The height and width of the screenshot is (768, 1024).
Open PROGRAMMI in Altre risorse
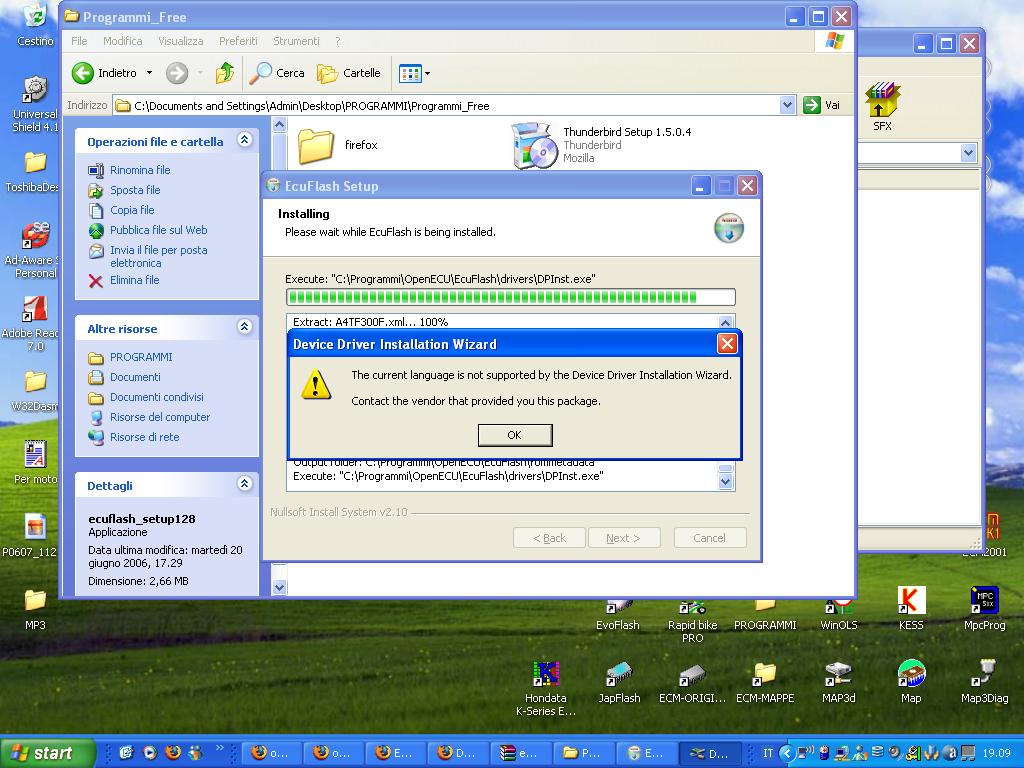coord(141,357)
